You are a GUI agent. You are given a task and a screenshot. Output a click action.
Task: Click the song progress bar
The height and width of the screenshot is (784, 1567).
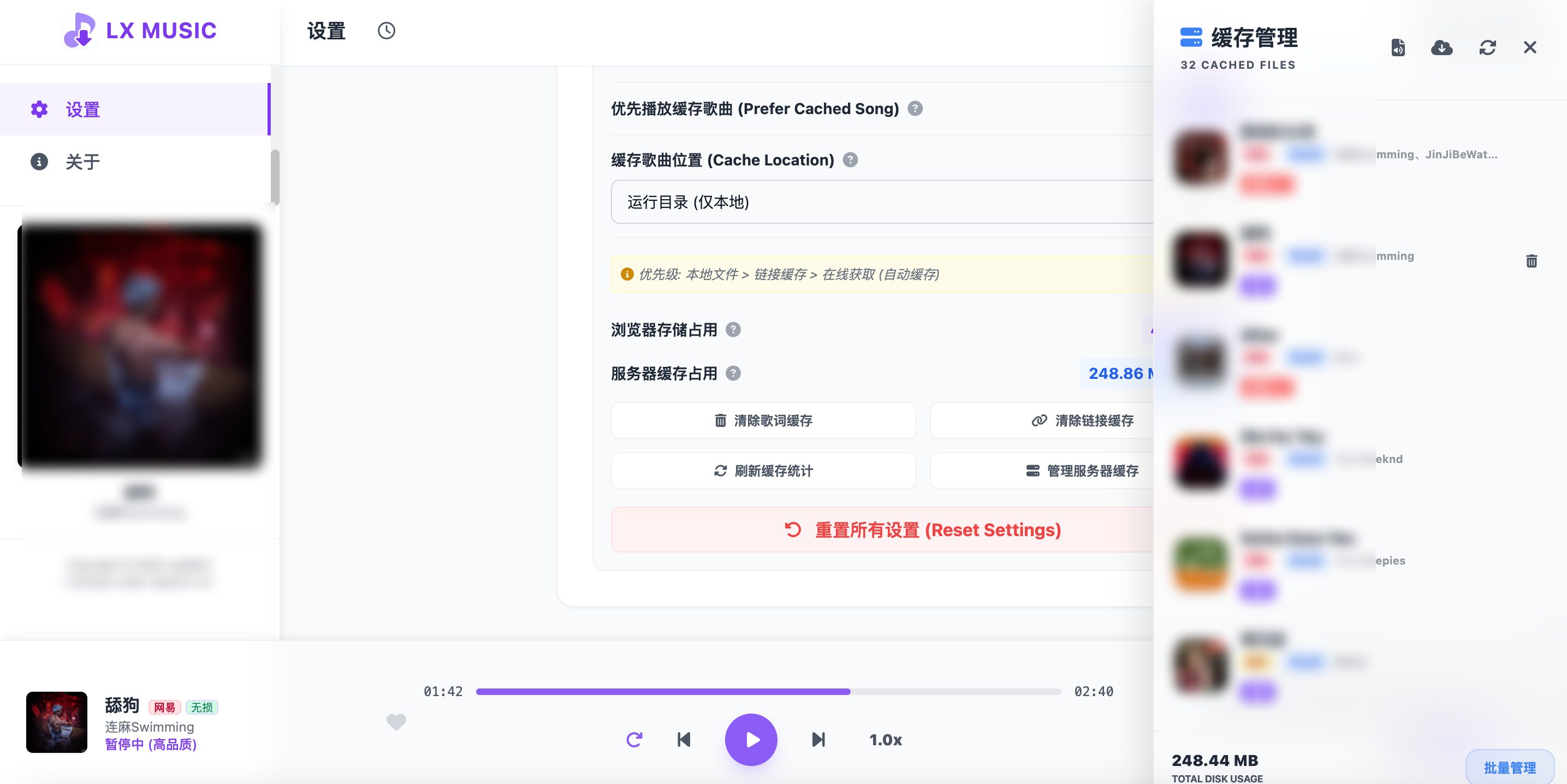click(x=768, y=692)
